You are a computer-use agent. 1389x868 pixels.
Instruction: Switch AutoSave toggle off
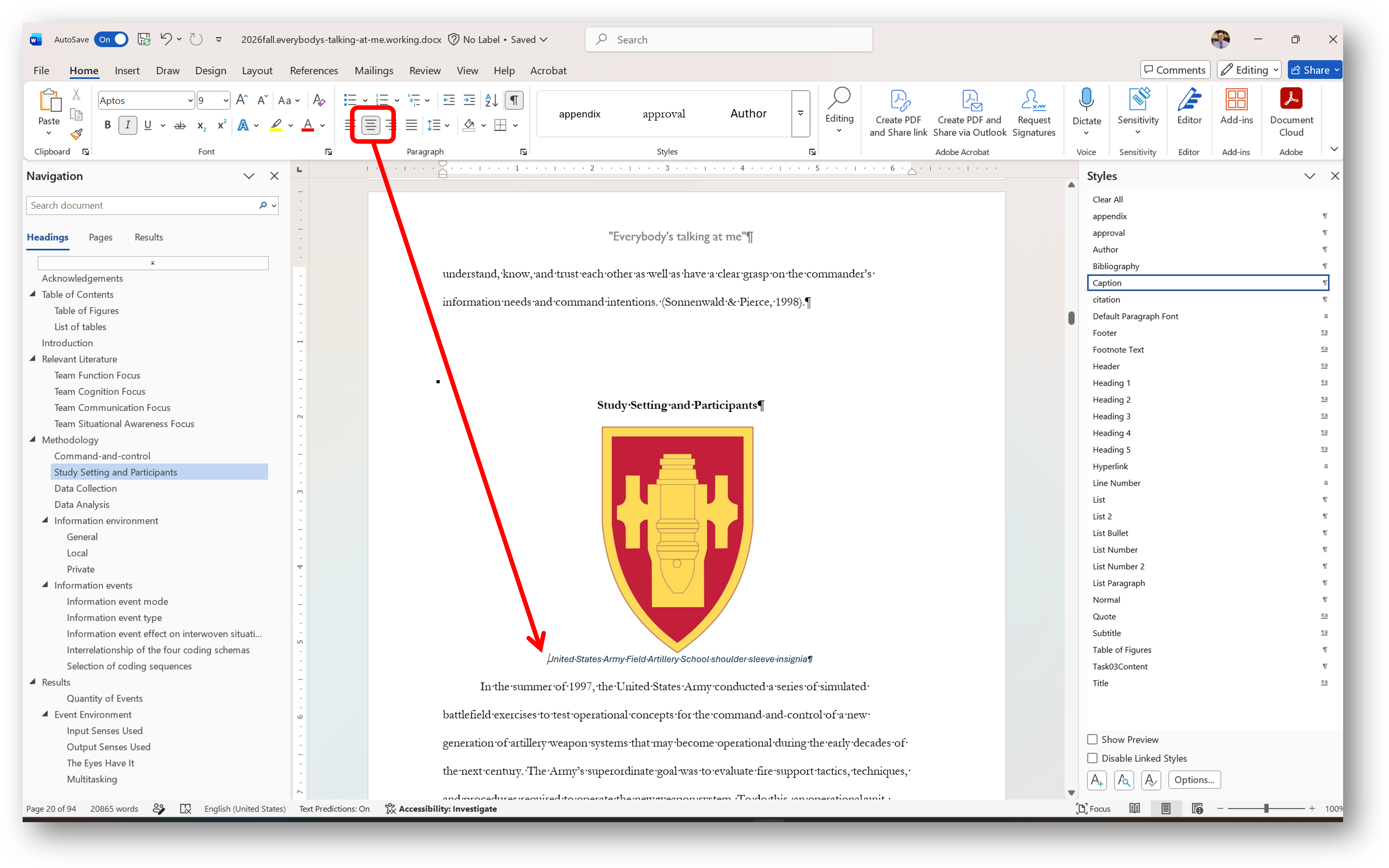[x=111, y=39]
